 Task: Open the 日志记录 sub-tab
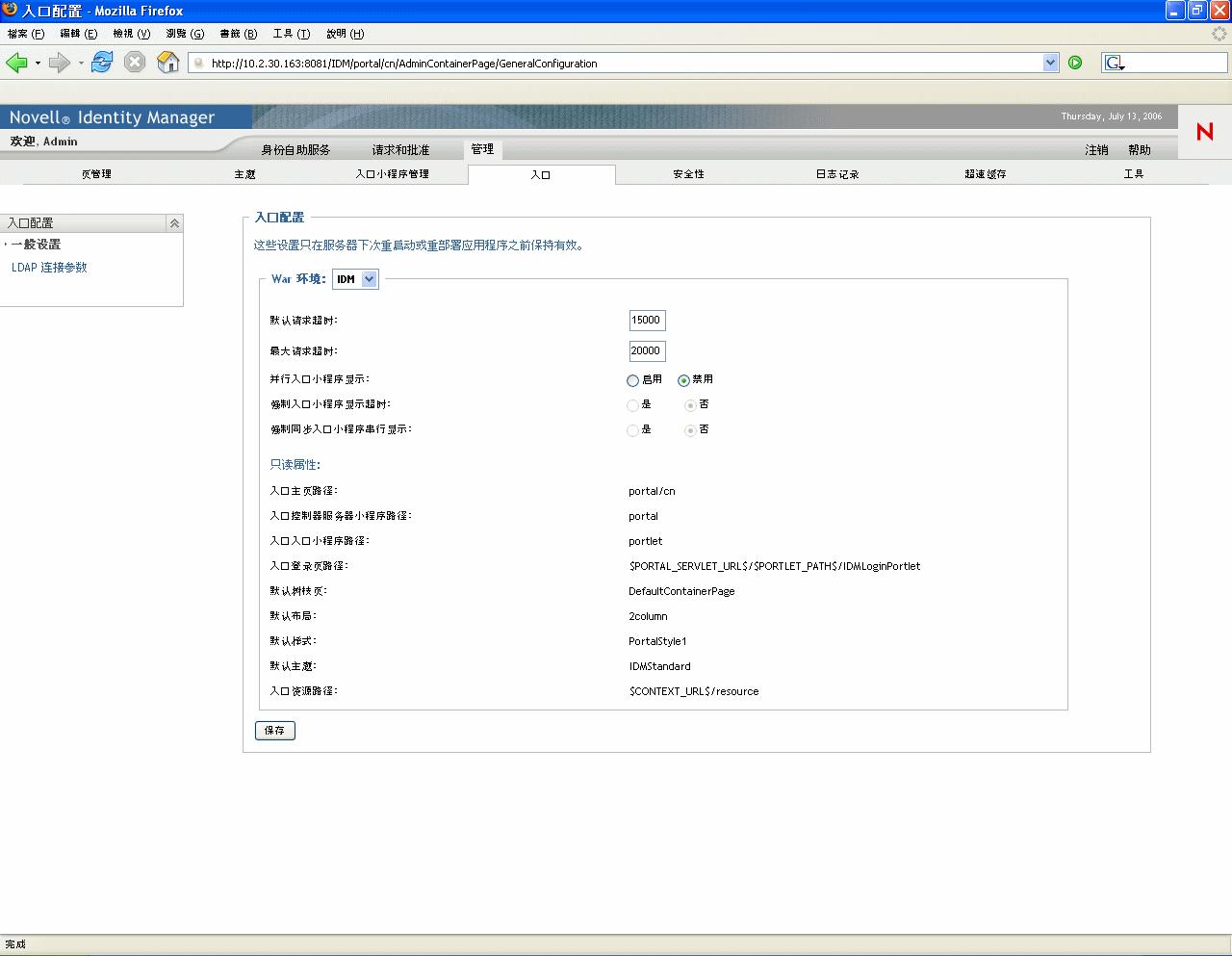pyautogui.click(x=837, y=174)
